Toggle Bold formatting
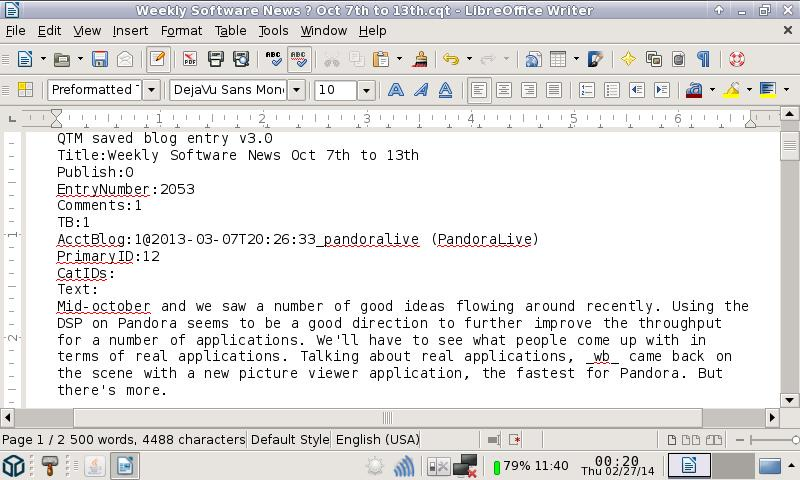This screenshot has width=800, height=480. pos(396,90)
